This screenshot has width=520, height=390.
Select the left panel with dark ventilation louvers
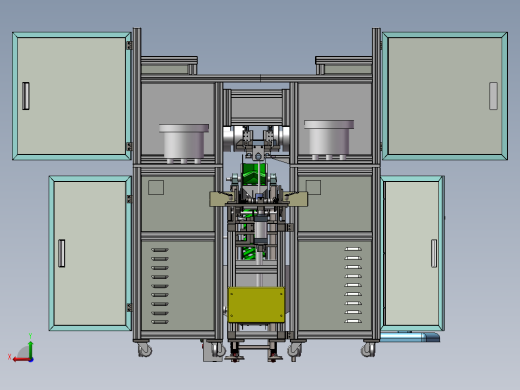[178, 285]
